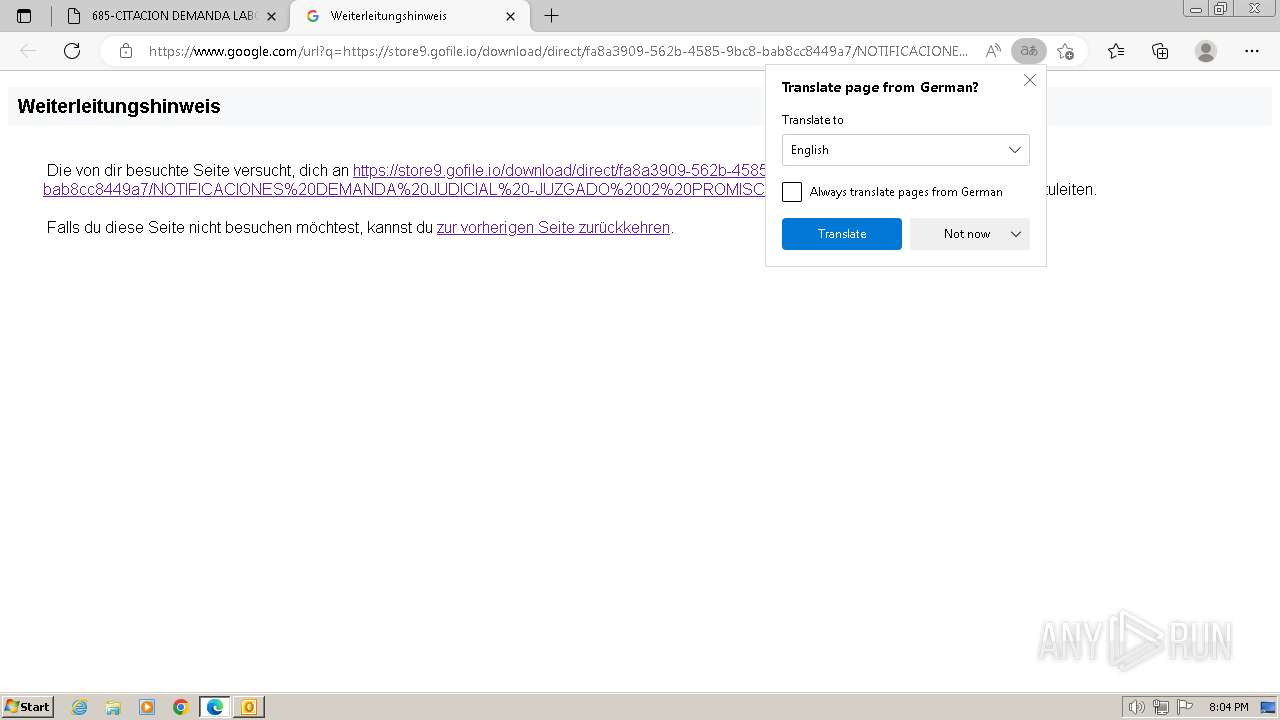Screen dimensions: 1280x720
Task: Open the Translate to language dropdown
Action: point(905,150)
